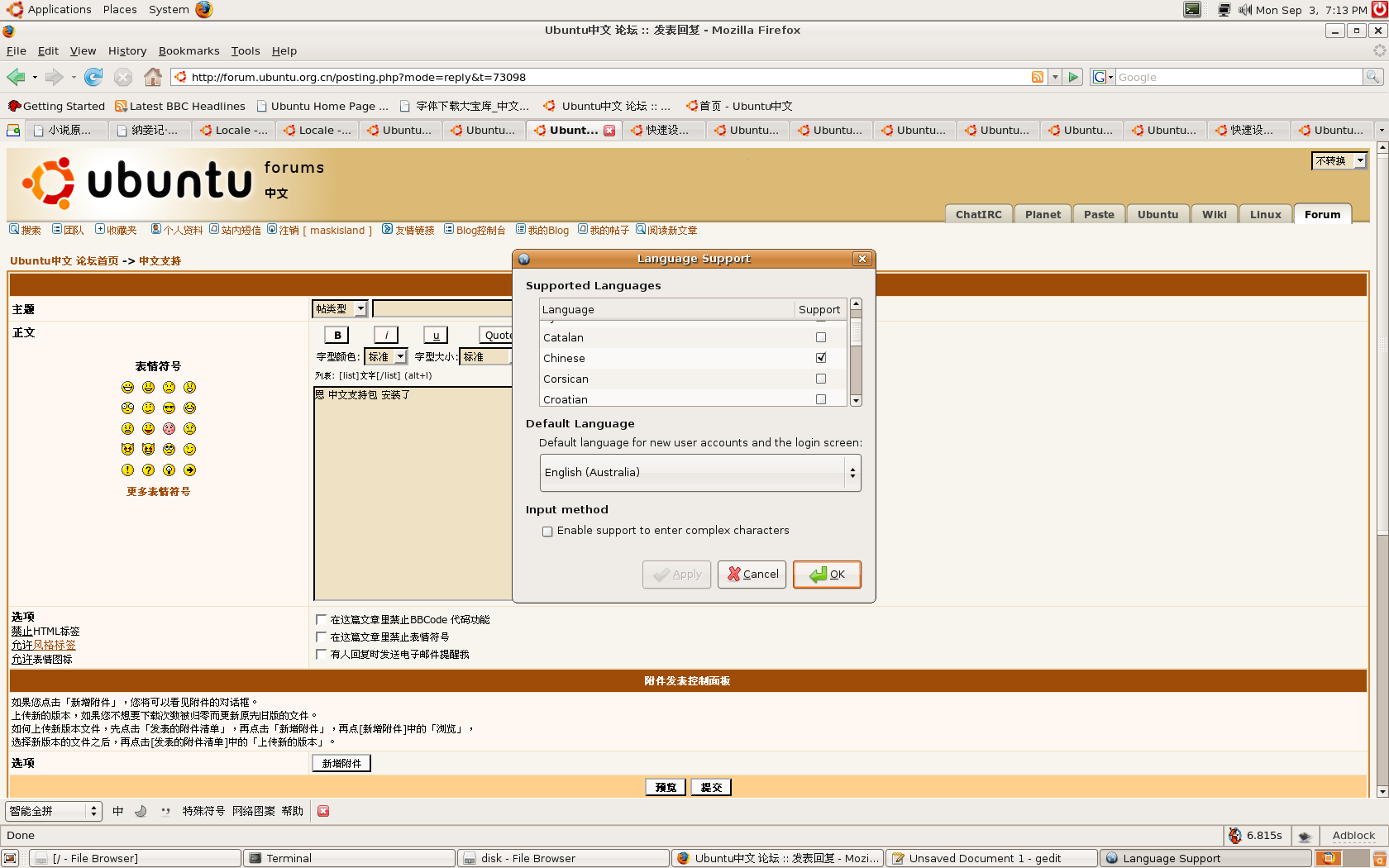Screen dimensions: 1389x868
Task: Check the disable emoticons option checkbox
Action: coord(322,637)
